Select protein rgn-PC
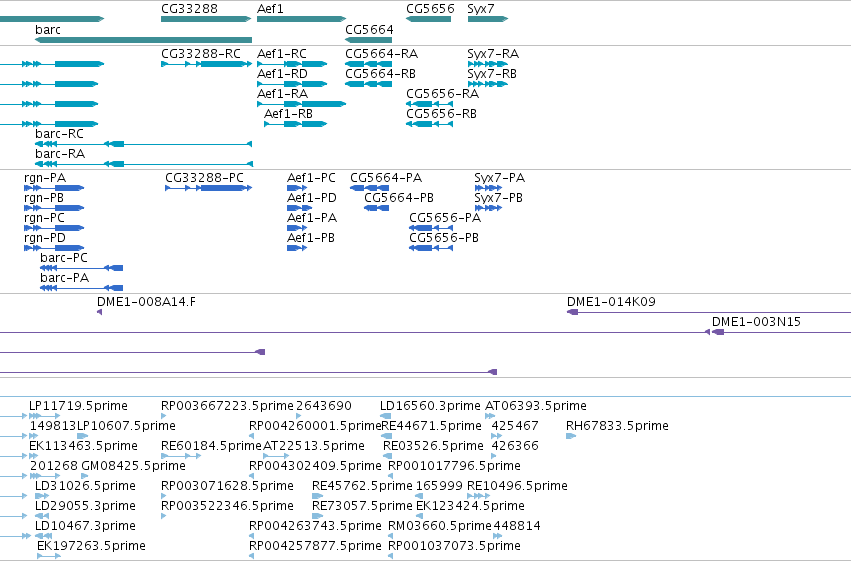This screenshot has width=851, height=561. pyautogui.click(x=45, y=218)
